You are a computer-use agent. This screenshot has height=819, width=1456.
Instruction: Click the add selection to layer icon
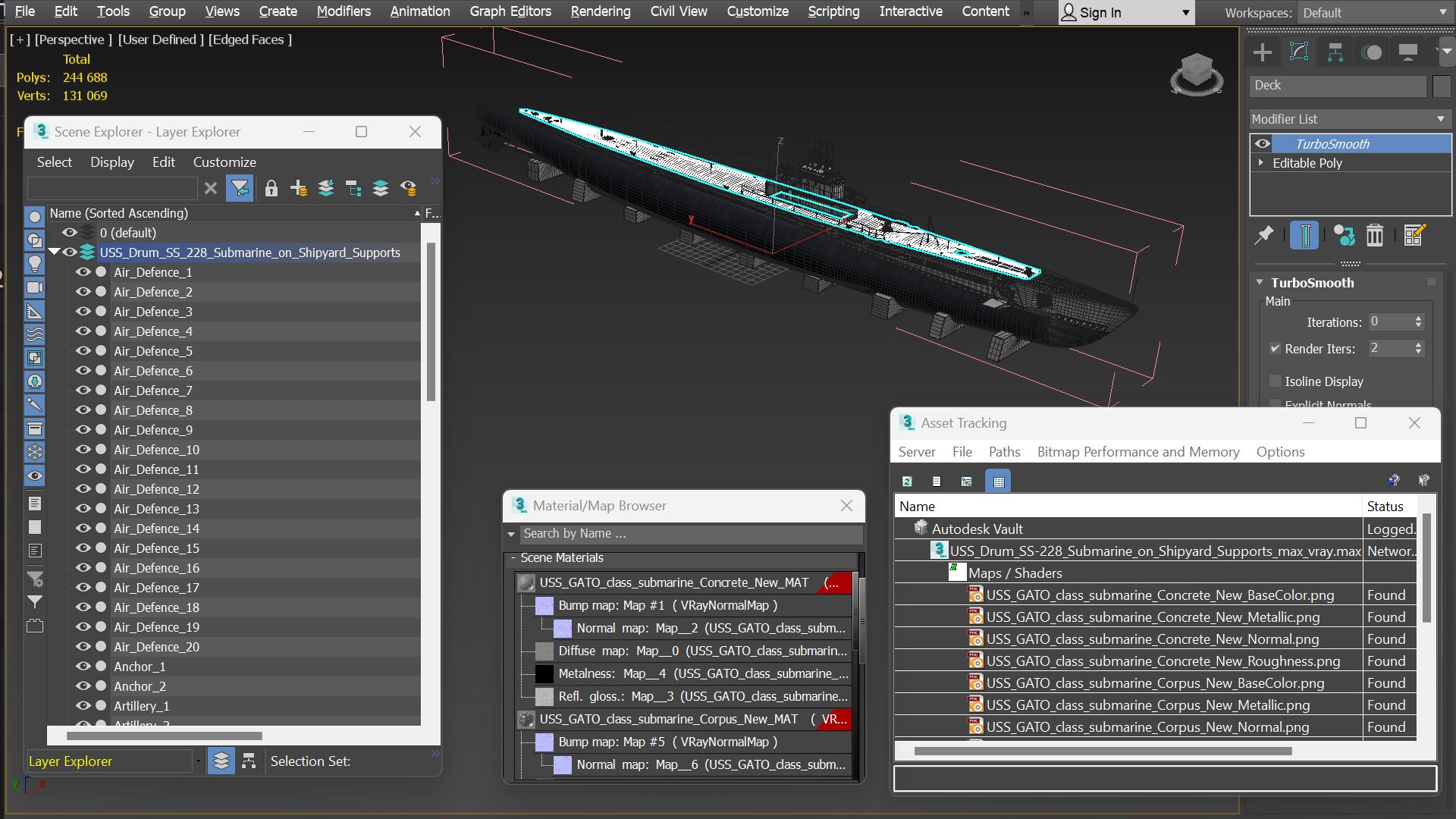[x=326, y=188]
